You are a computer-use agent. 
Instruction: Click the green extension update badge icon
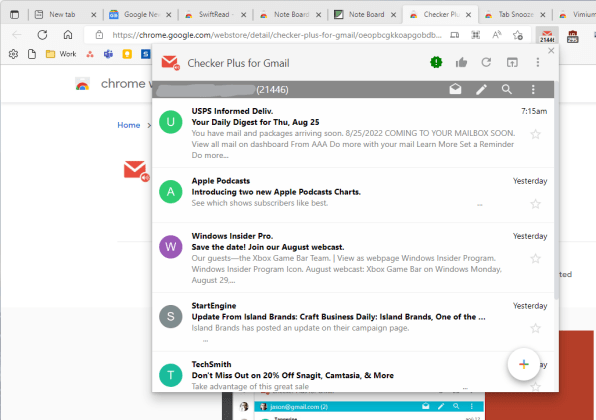point(436,62)
